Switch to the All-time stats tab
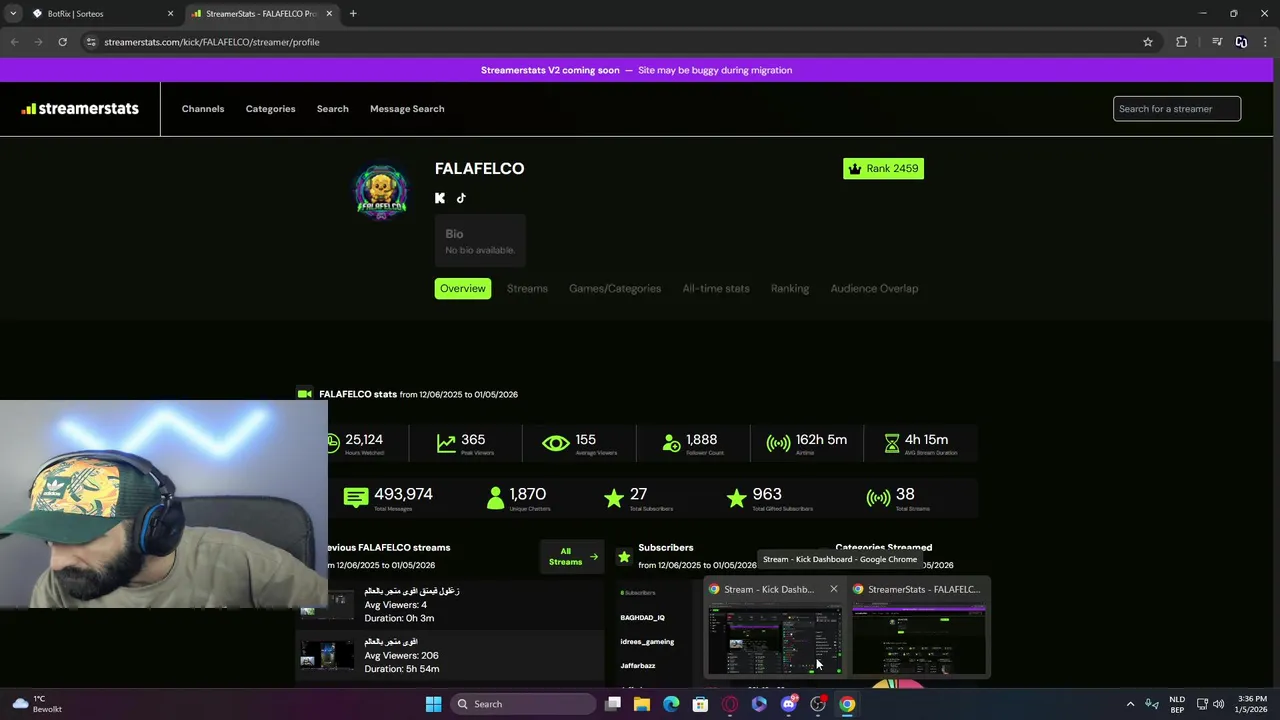The width and height of the screenshot is (1280, 720). click(x=716, y=288)
